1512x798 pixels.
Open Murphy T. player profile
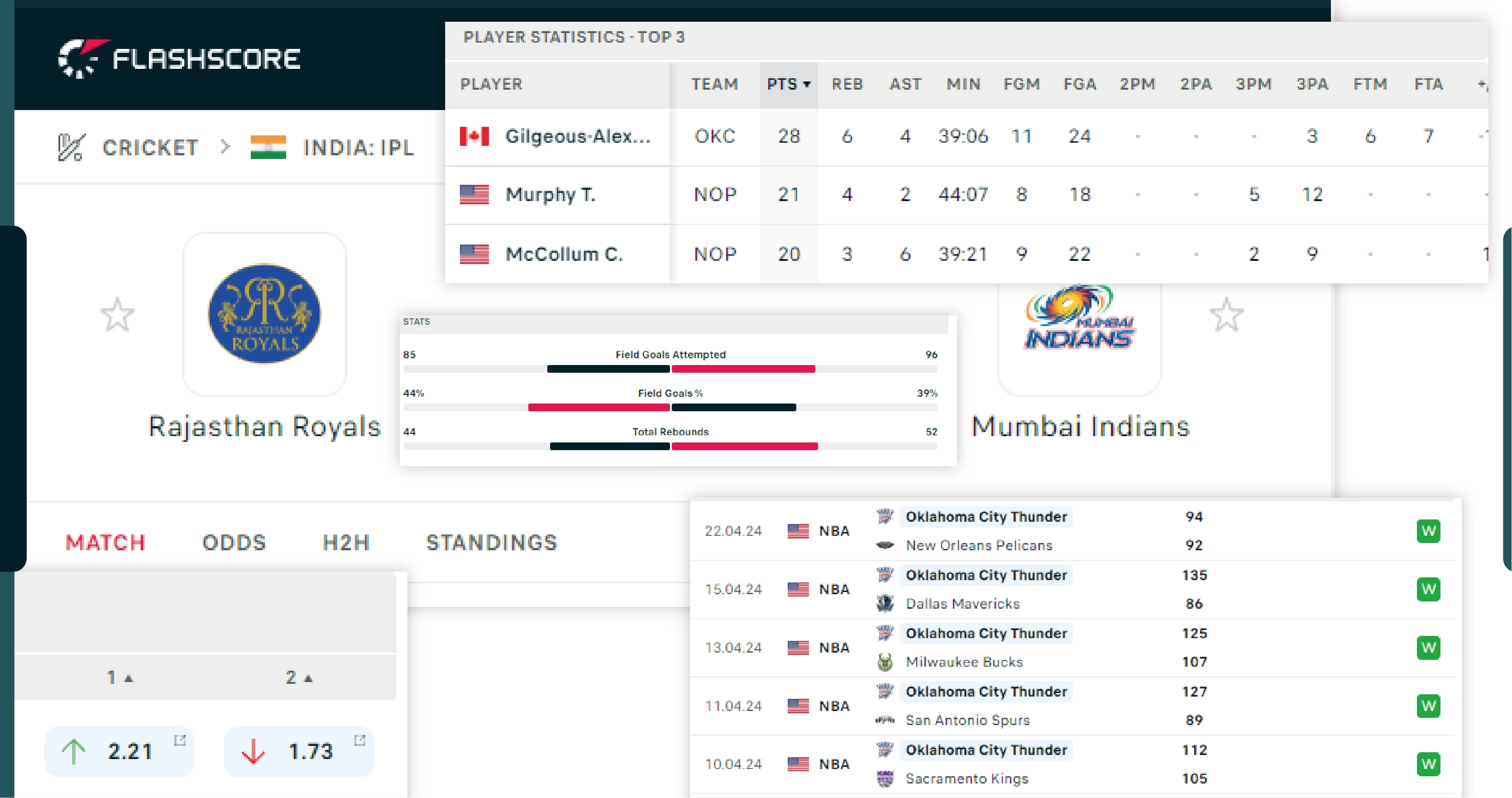(550, 194)
